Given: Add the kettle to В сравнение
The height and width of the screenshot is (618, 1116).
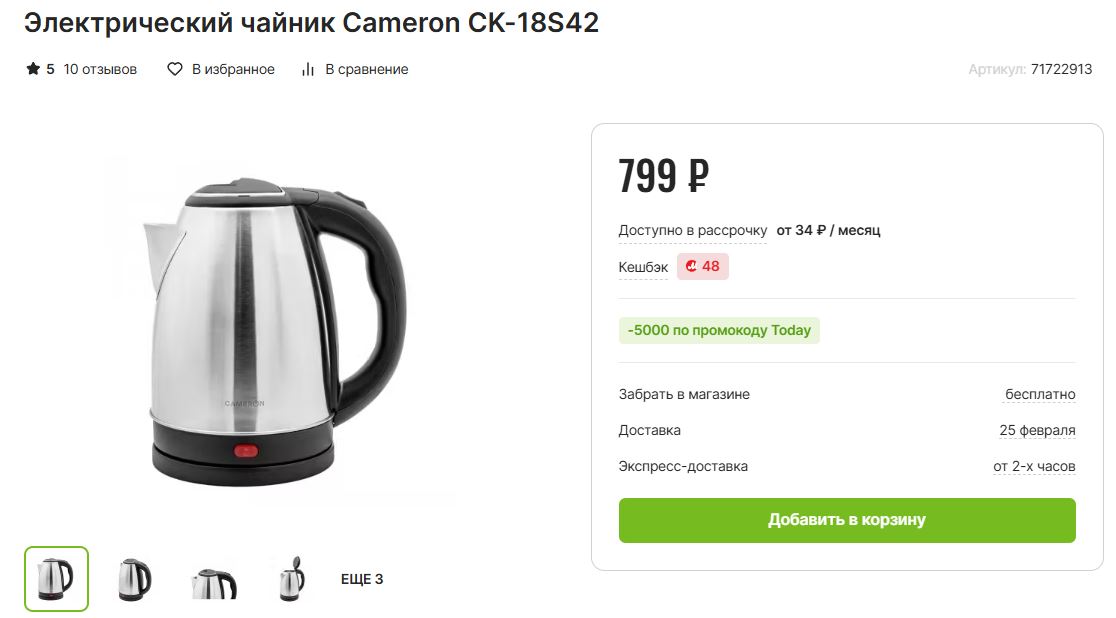Looking at the screenshot, I should [367, 69].
